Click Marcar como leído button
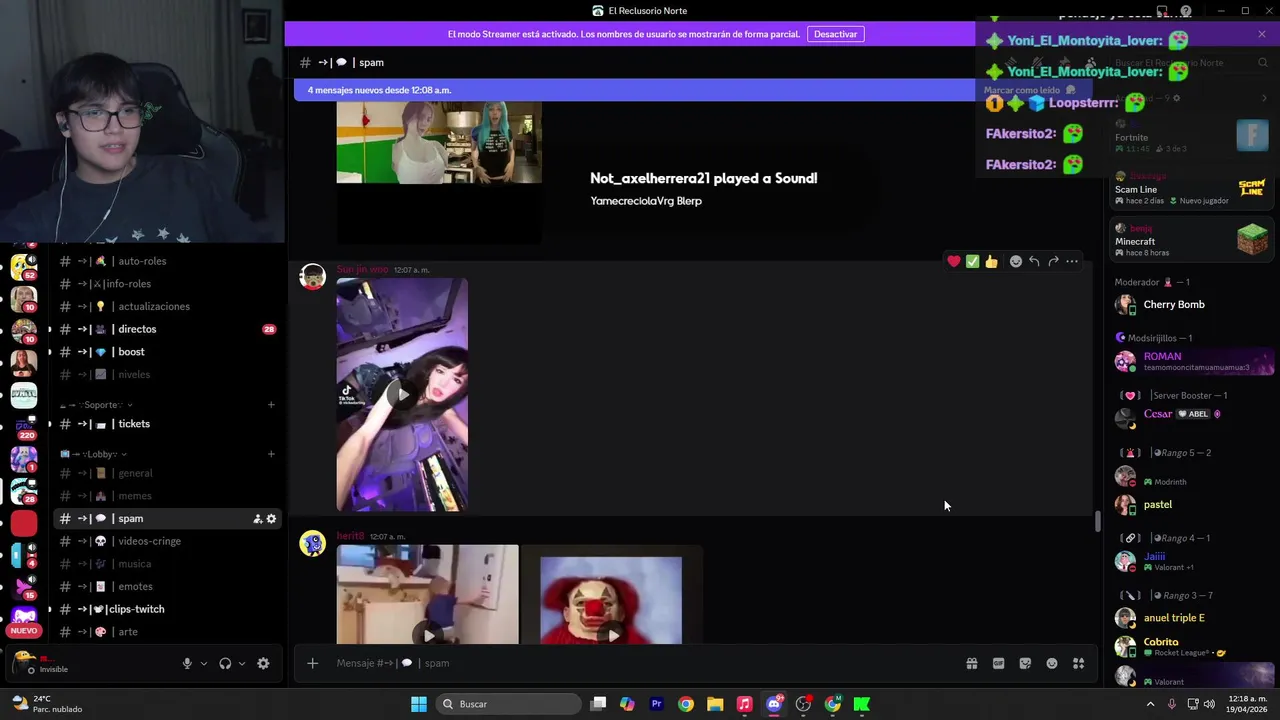Screen dimensions: 1280x720 click(x=1029, y=90)
